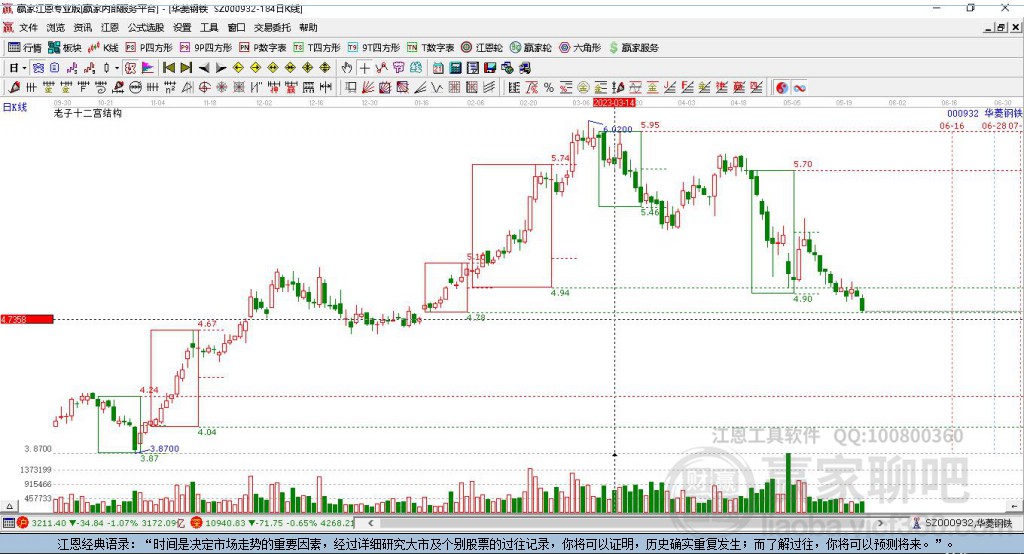The image size is (1024, 554).
Task: Select the yellow diamond horizontal-arrows icon
Action: (x=273, y=67)
